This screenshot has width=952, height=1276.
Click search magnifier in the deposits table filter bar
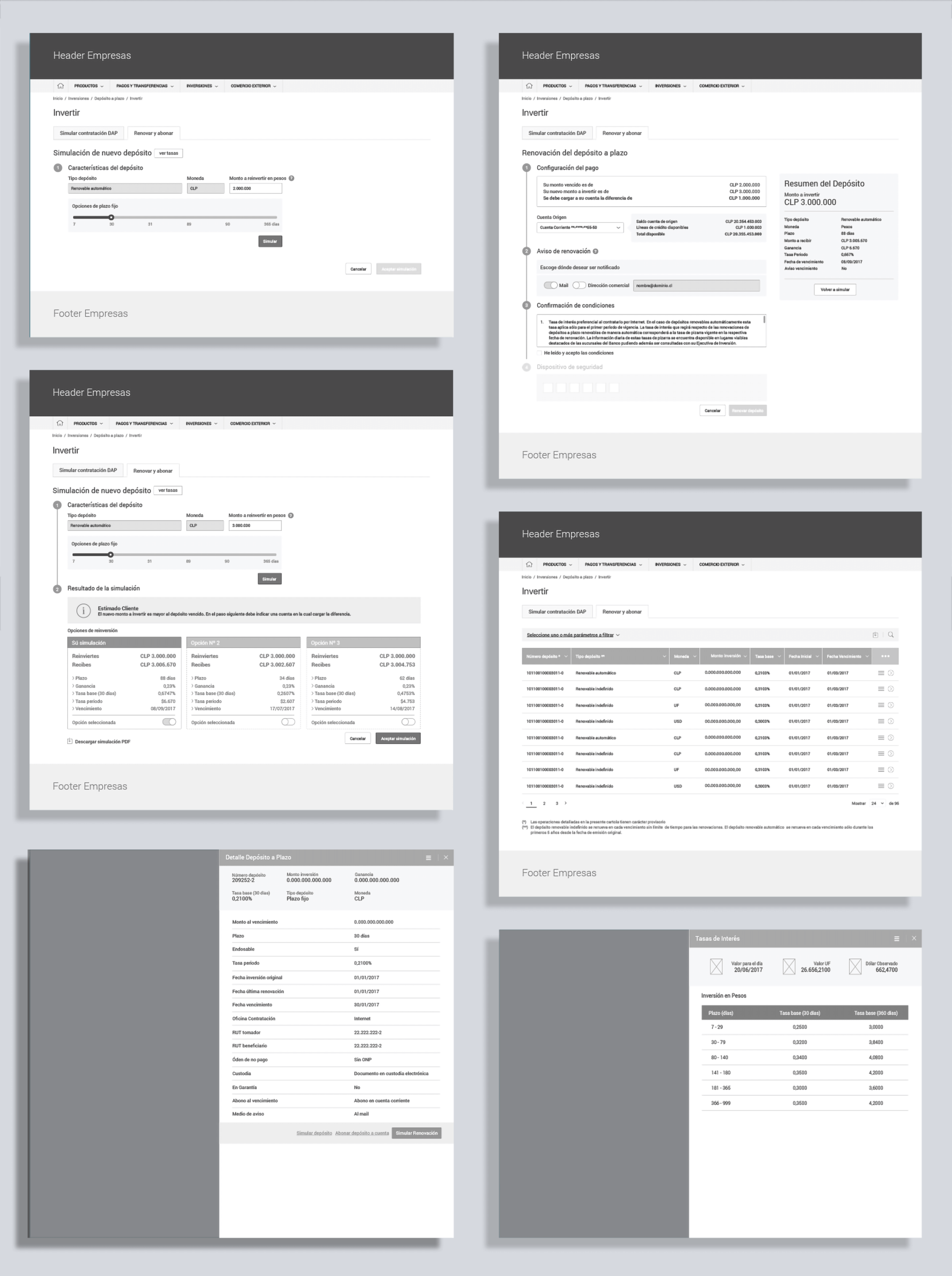tap(891, 635)
